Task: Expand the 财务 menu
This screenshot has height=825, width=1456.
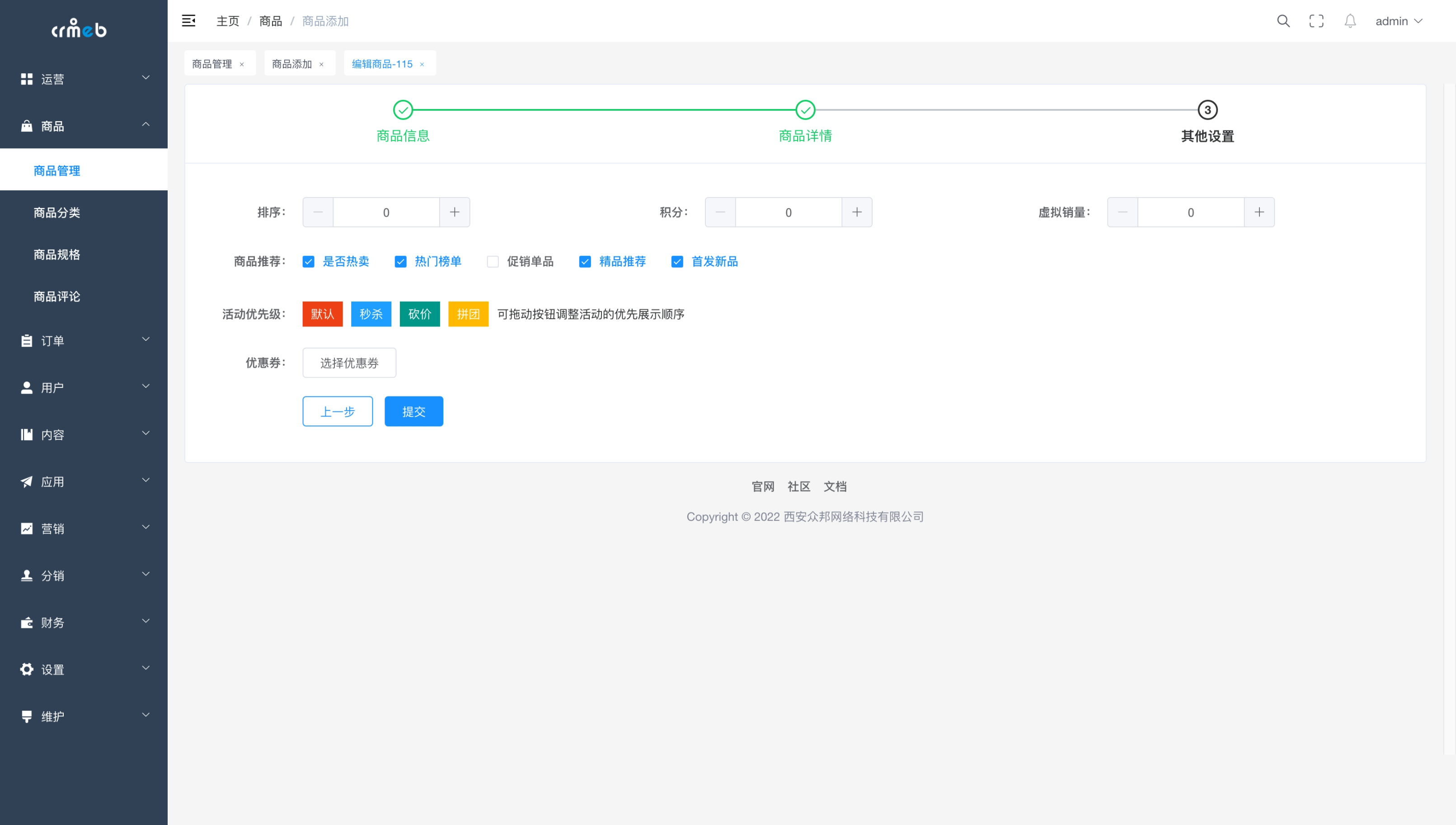Action: (146, 621)
